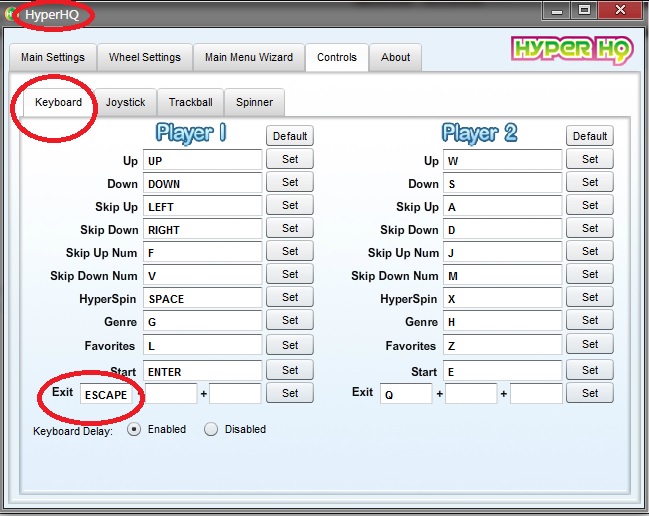Image resolution: width=649 pixels, height=516 pixels.
Task: Click Player 1 Default button
Action: 290,136
